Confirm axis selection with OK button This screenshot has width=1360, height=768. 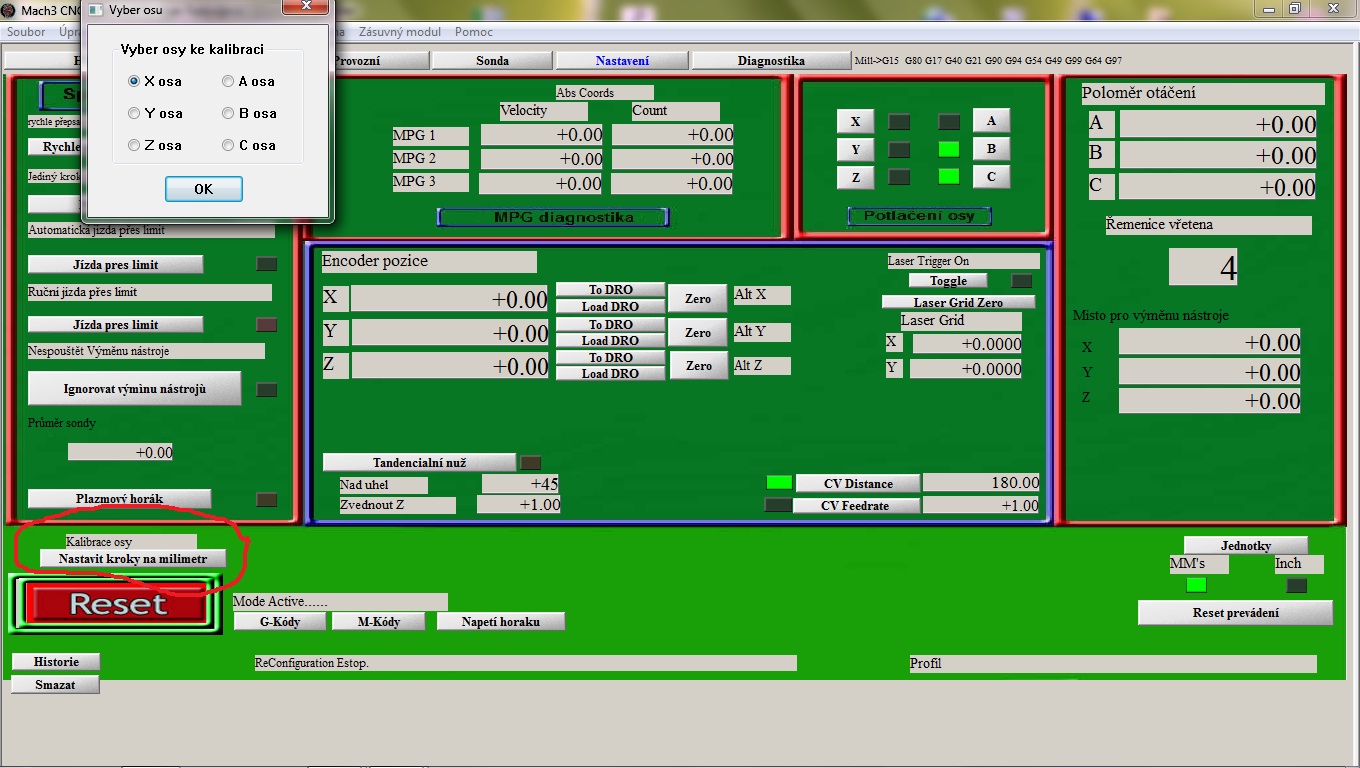(x=203, y=189)
